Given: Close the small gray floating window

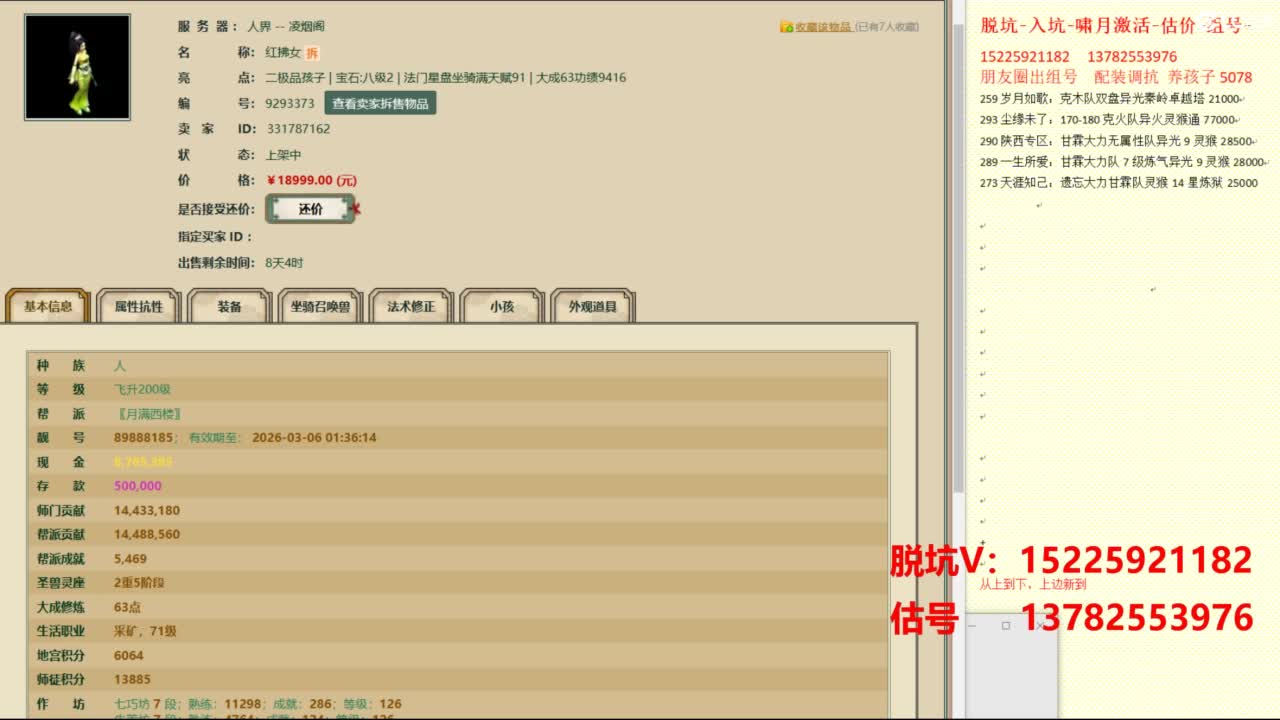Looking at the screenshot, I should [1040, 625].
